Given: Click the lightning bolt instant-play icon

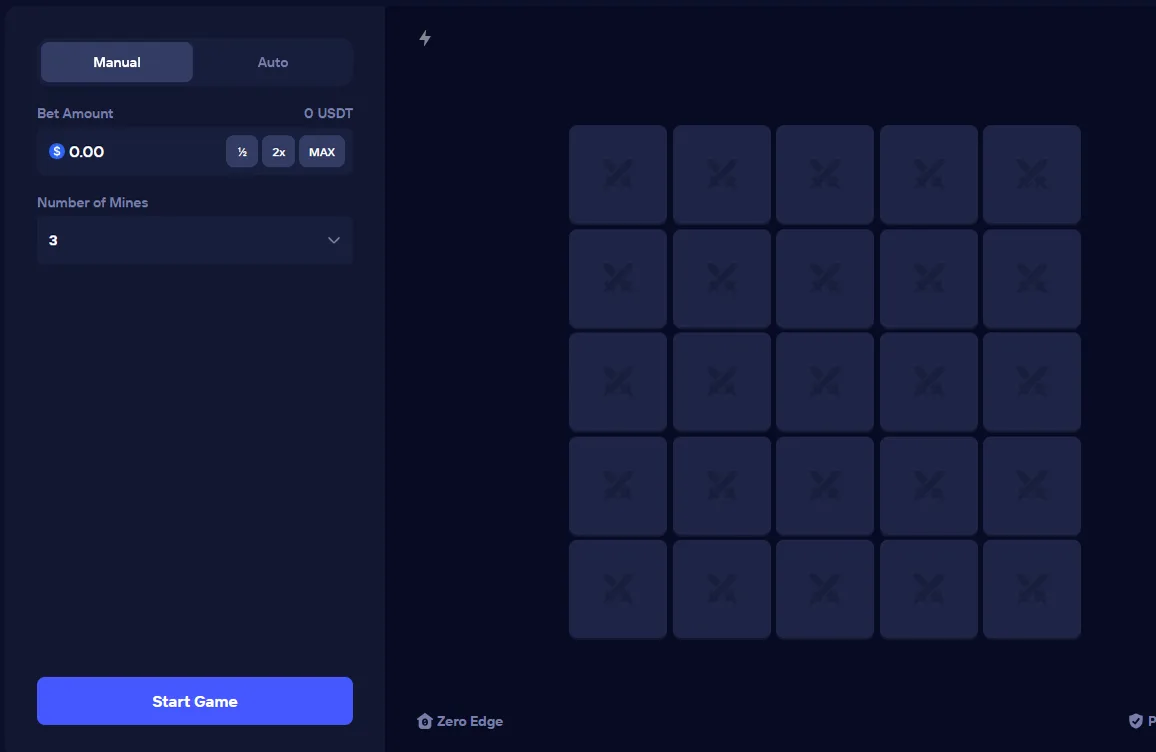Looking at the screenshot, I should coord(425,38).
